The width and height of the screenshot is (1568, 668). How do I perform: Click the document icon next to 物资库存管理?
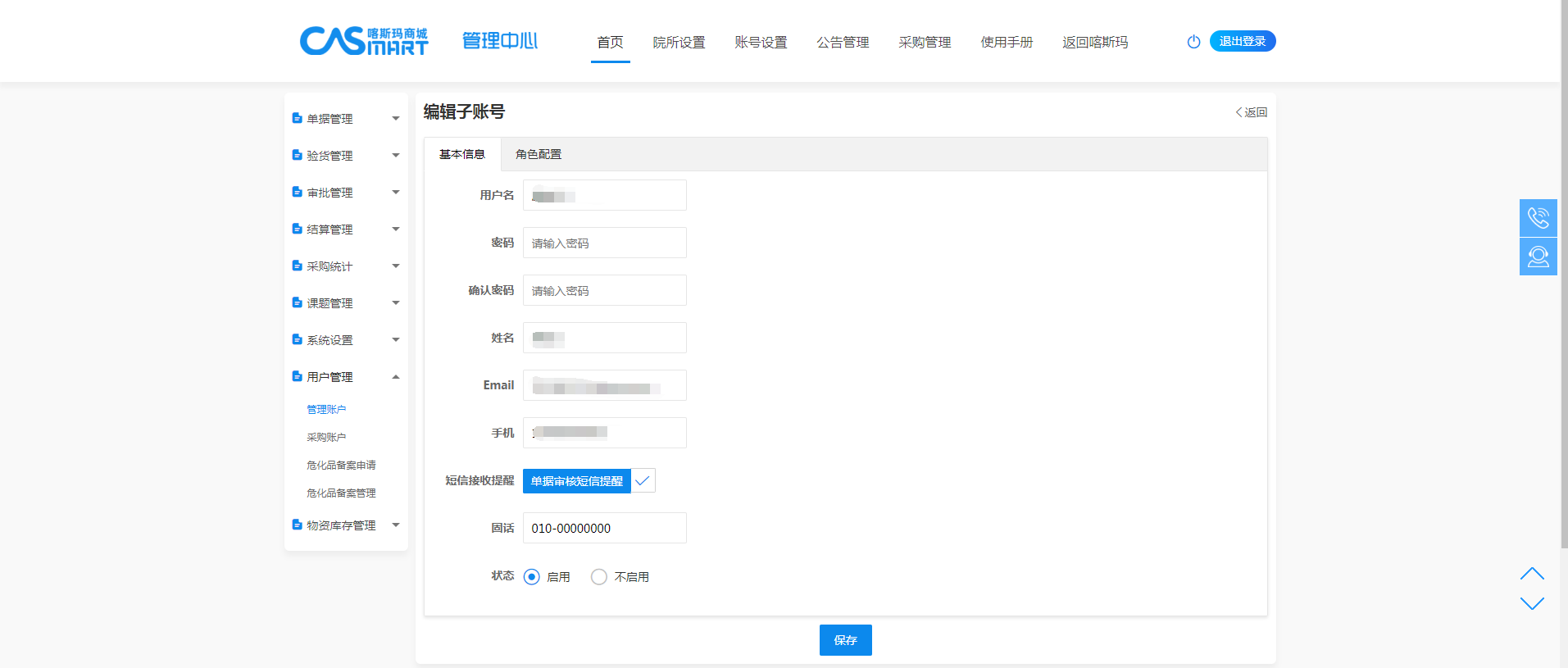297,525
